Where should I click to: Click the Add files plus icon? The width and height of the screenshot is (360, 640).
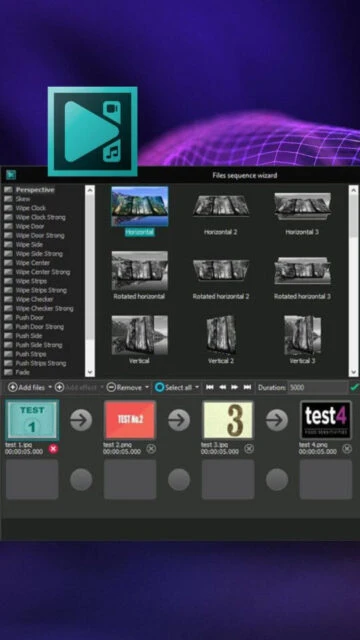[x=13, y=387]
